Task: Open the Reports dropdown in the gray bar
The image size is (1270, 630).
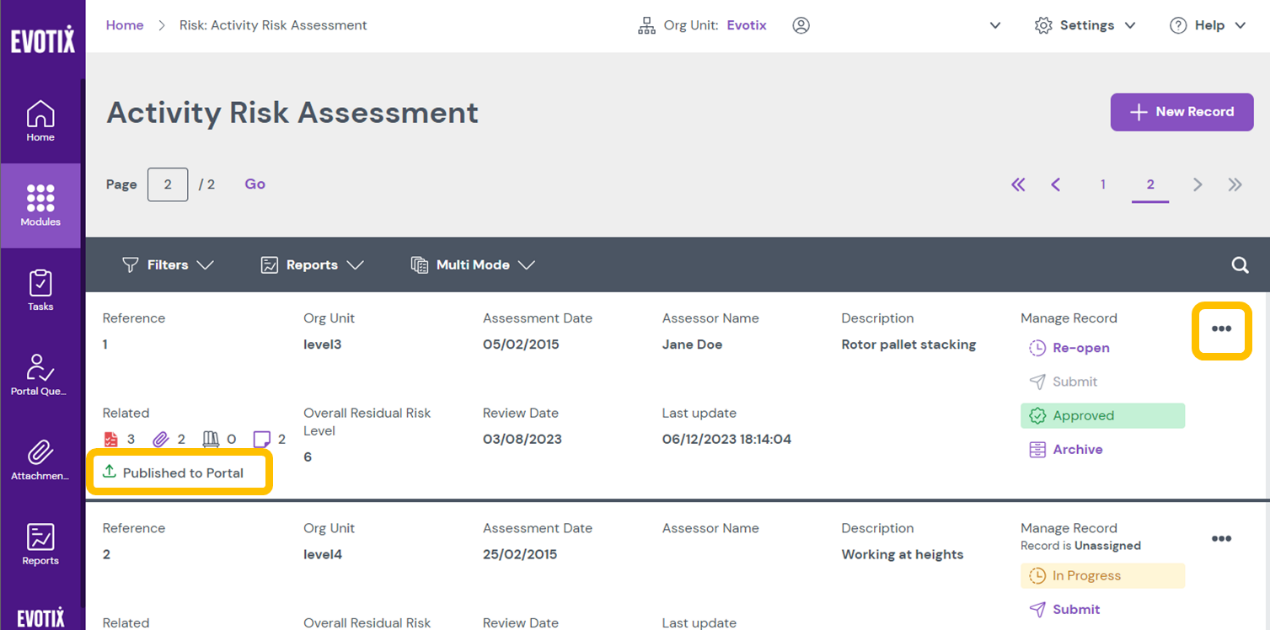Action: tap(311, 265)
